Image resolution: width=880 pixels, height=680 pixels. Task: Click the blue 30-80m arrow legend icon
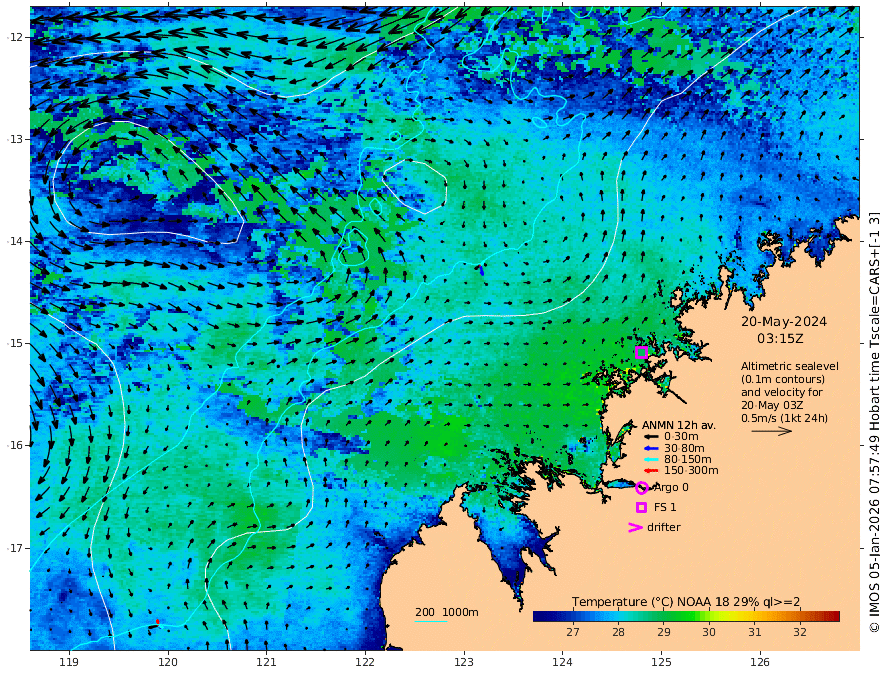(x=651, y=448)
